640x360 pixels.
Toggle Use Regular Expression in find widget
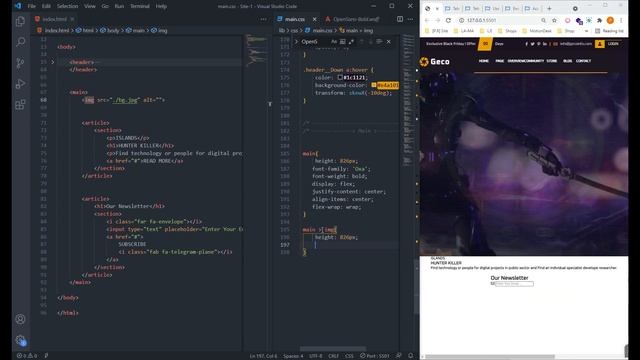tap(351, 42)
